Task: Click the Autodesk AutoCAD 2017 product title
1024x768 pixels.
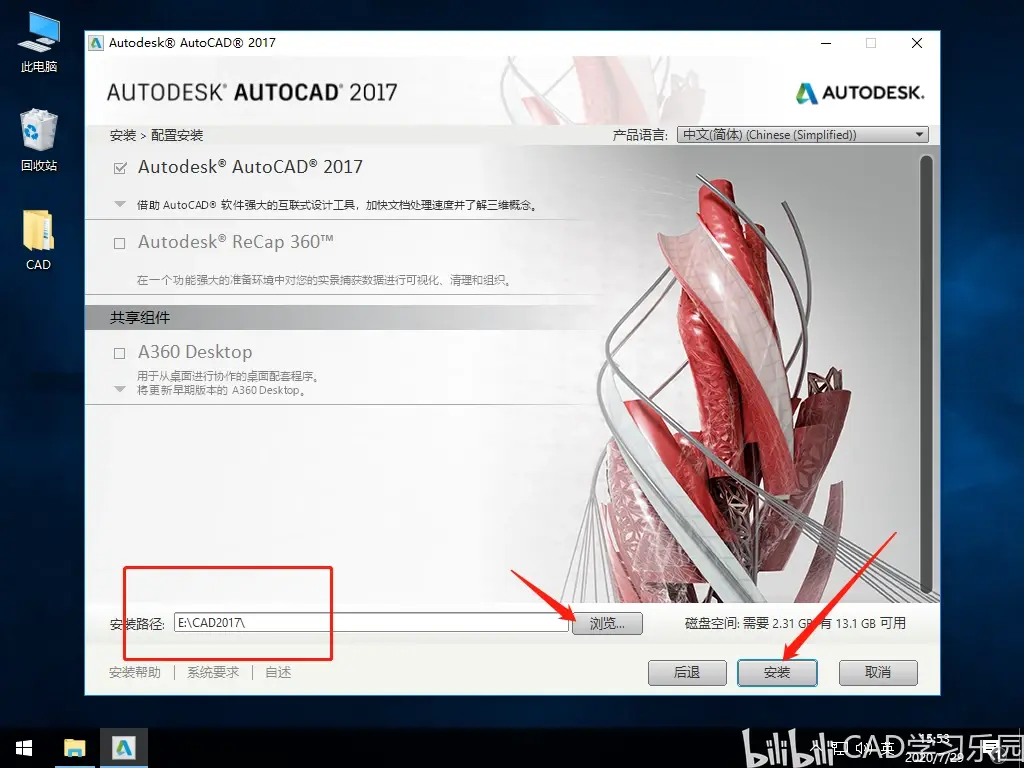Action: (250, 167)
